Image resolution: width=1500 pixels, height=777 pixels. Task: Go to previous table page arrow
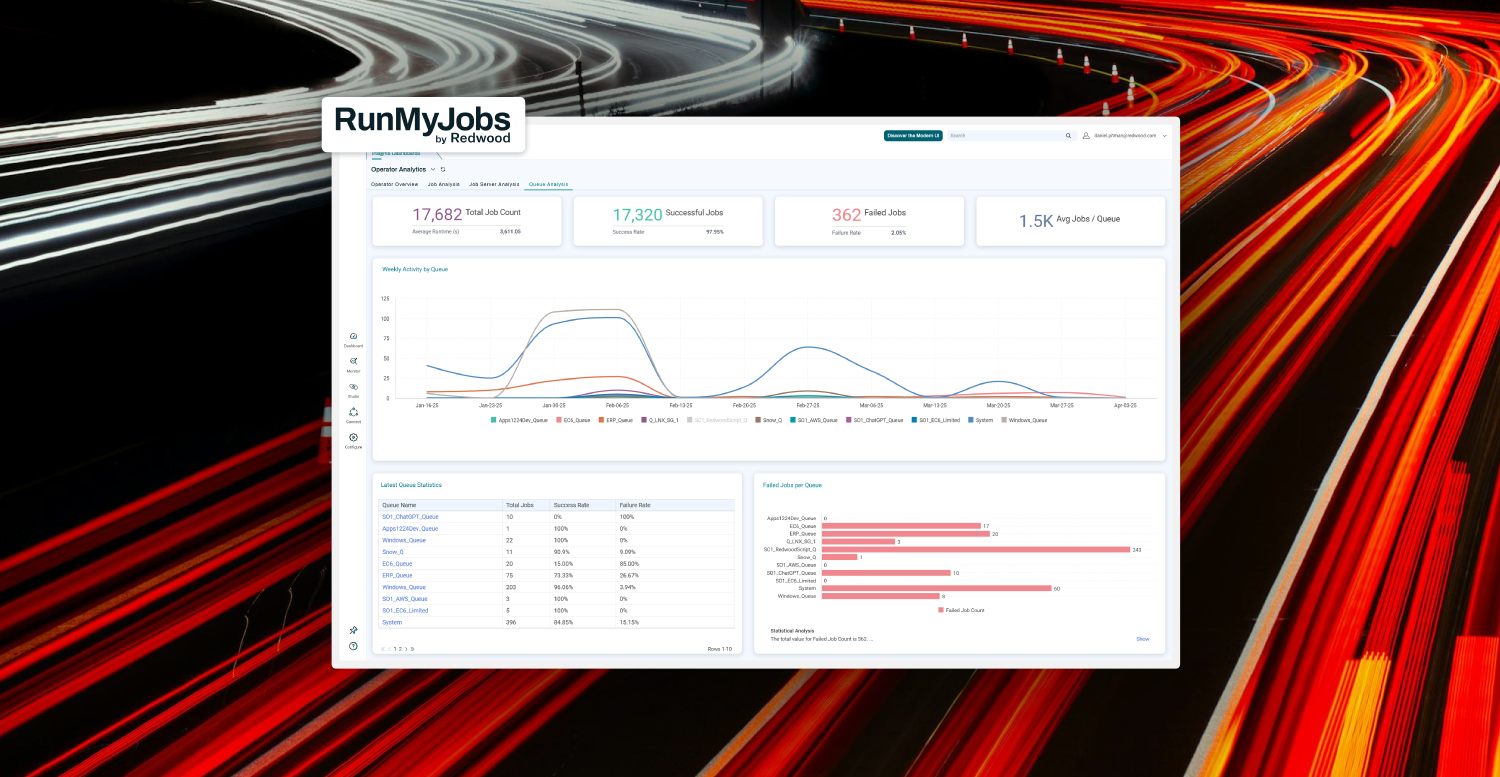(x=389, y=649)
